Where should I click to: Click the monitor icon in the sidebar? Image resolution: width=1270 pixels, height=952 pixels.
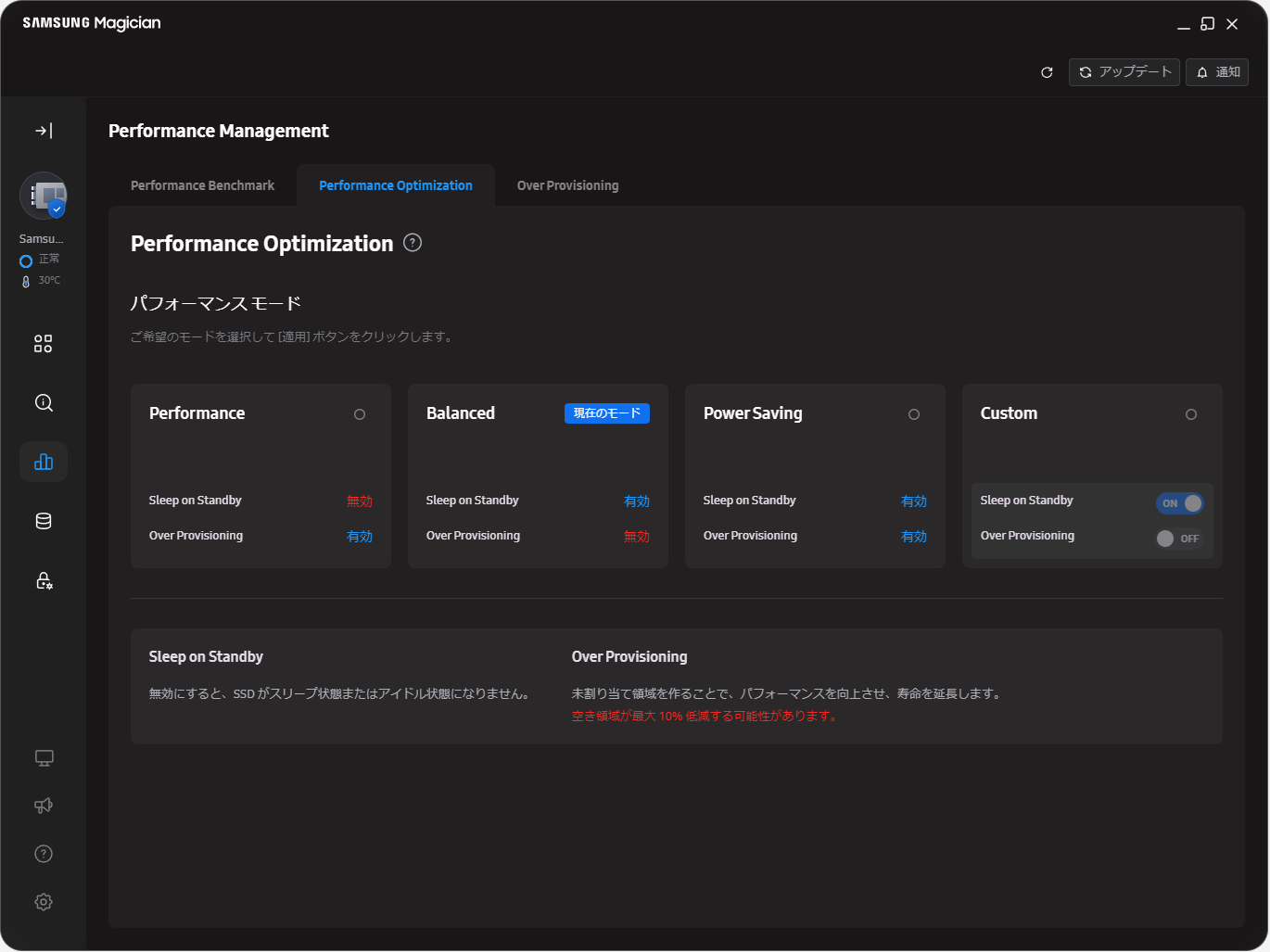pyautogui.click(x=43, y=757)
